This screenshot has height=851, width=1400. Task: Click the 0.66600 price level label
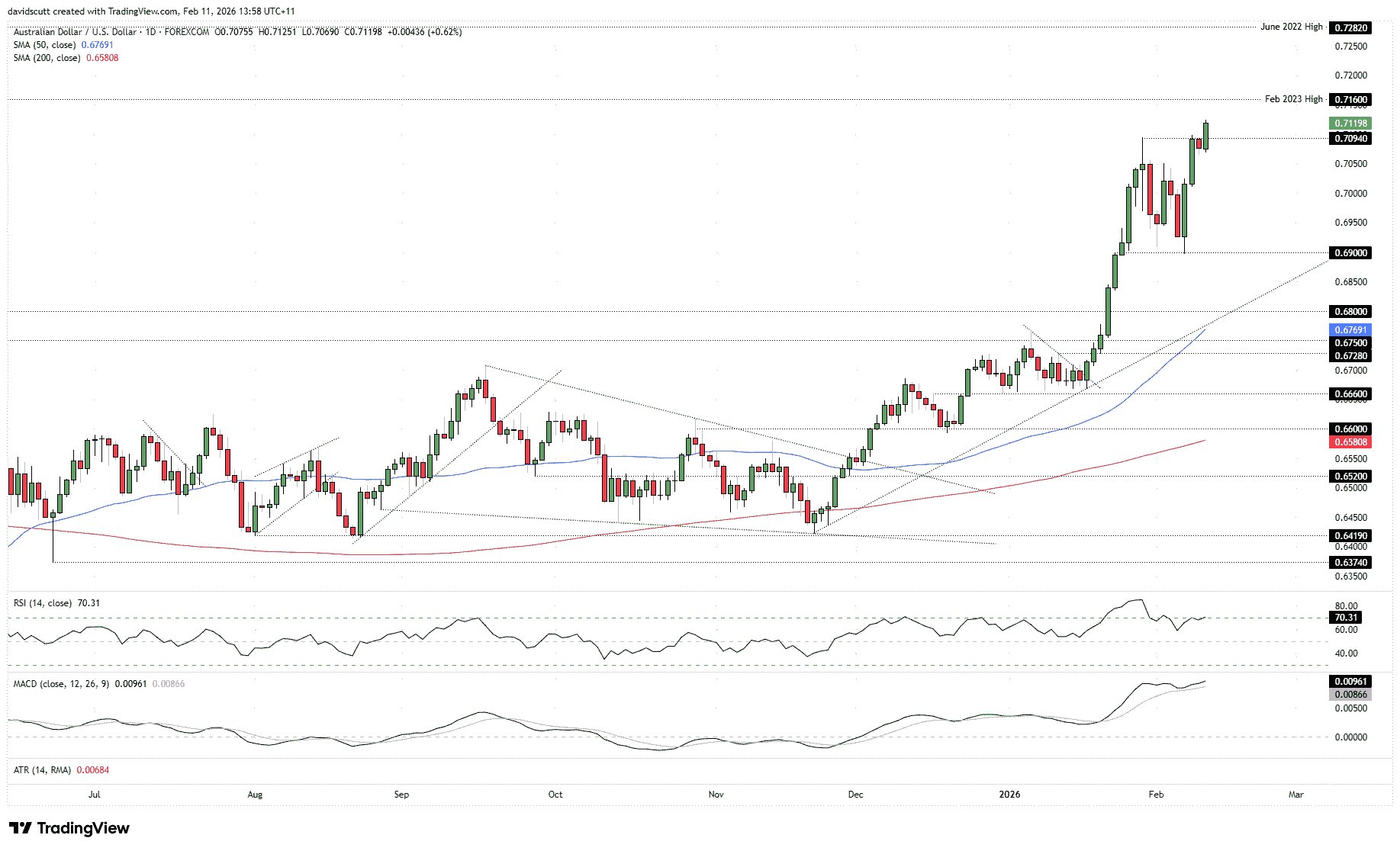click(1350, 394)
